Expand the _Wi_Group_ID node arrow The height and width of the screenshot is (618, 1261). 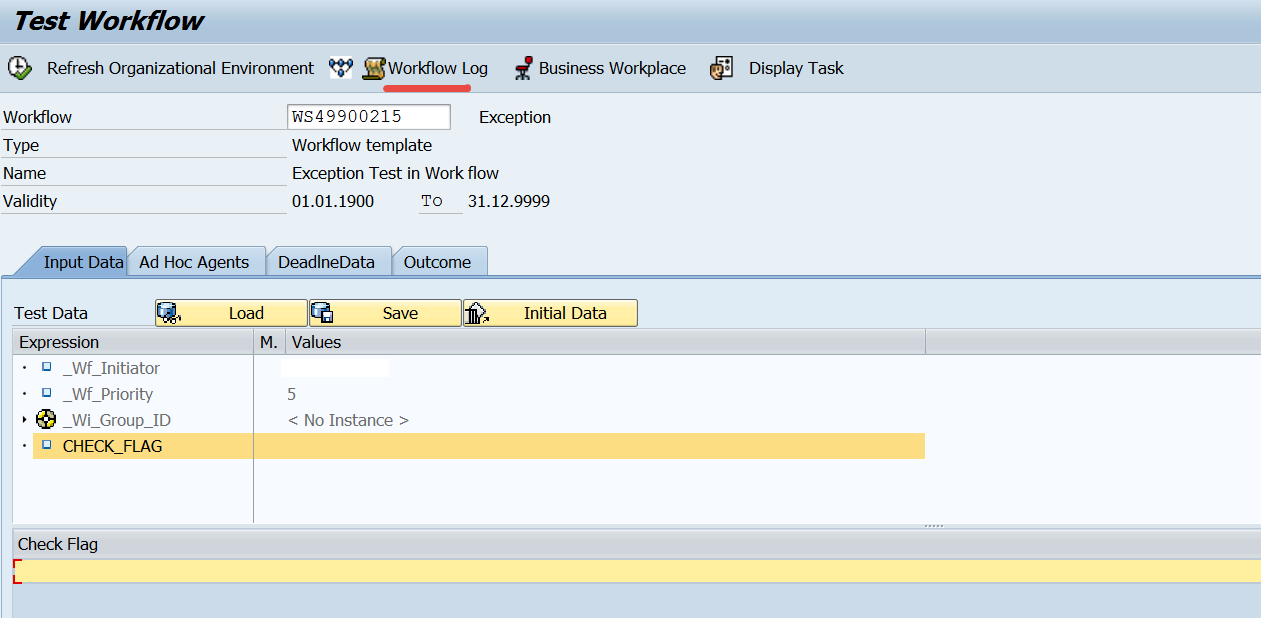pos(24,420)
